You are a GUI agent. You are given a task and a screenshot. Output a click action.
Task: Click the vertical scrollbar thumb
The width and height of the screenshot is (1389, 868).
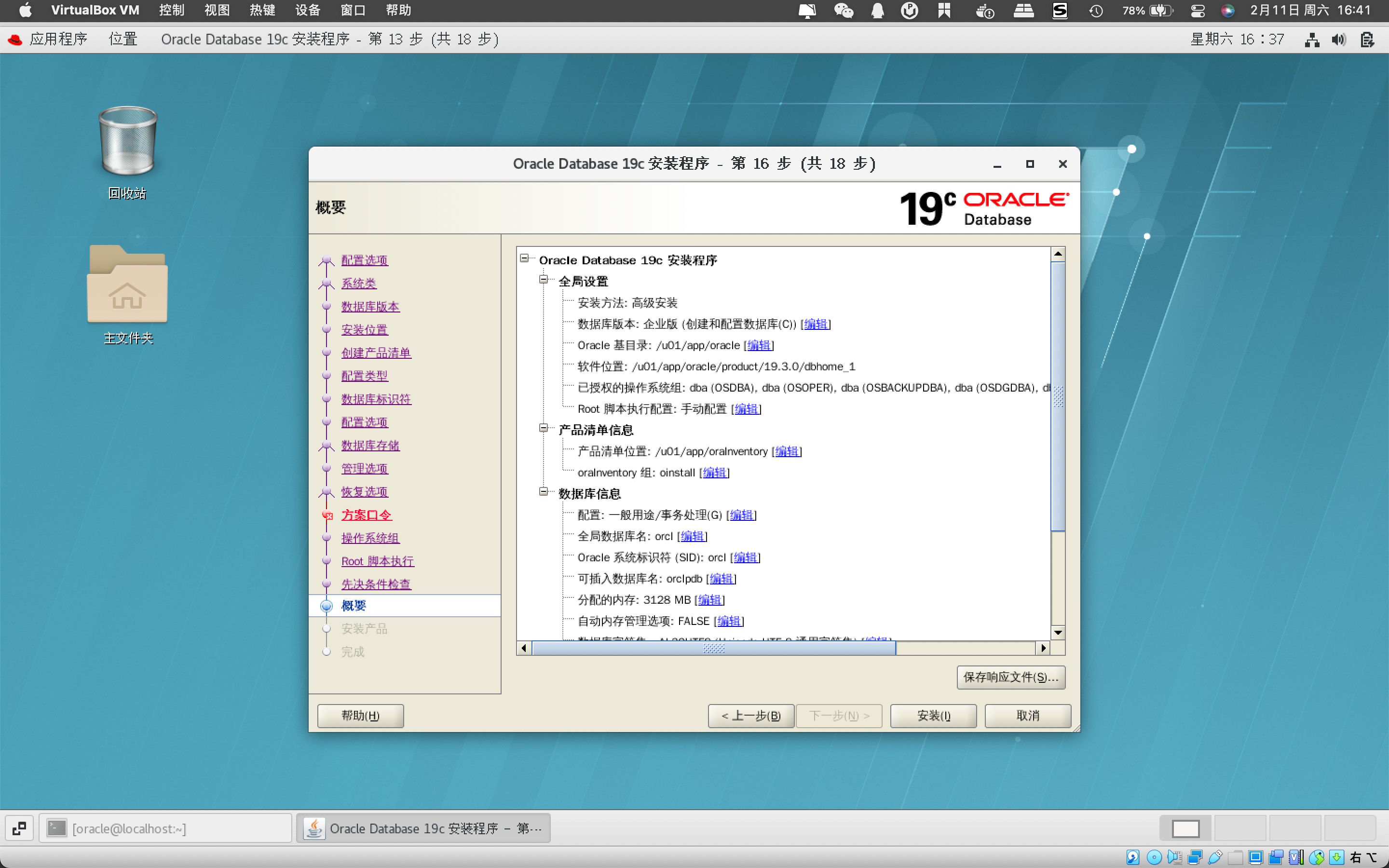pos(1058,397)
